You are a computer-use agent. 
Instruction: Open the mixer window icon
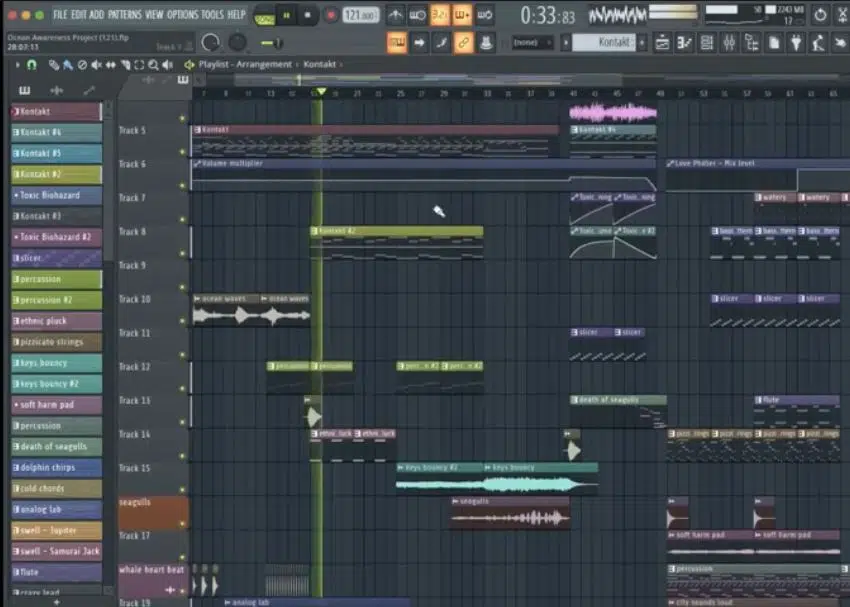point(729,42)
